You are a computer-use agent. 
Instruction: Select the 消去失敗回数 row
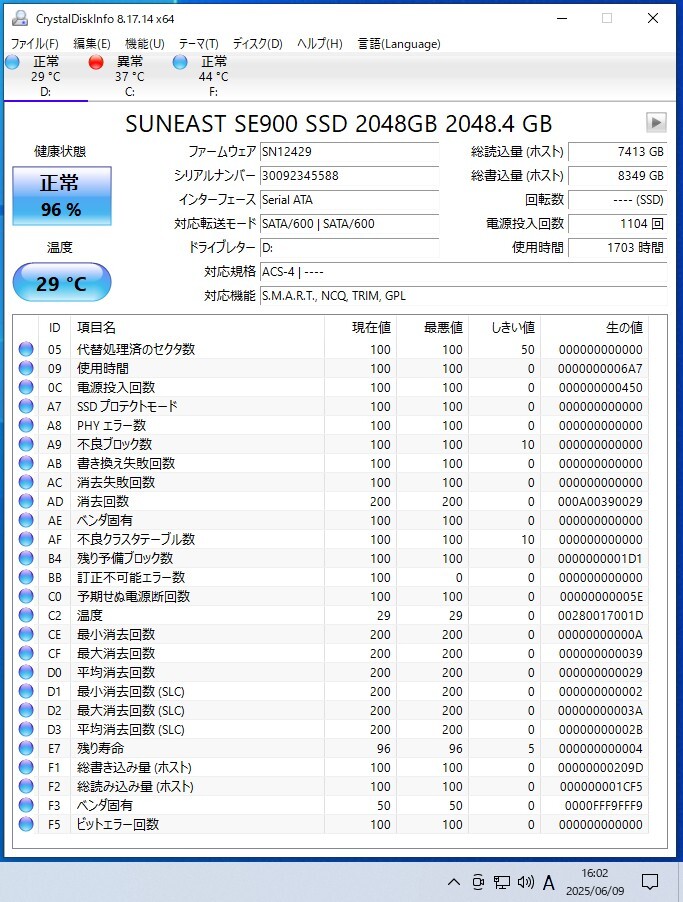(331, 482)
